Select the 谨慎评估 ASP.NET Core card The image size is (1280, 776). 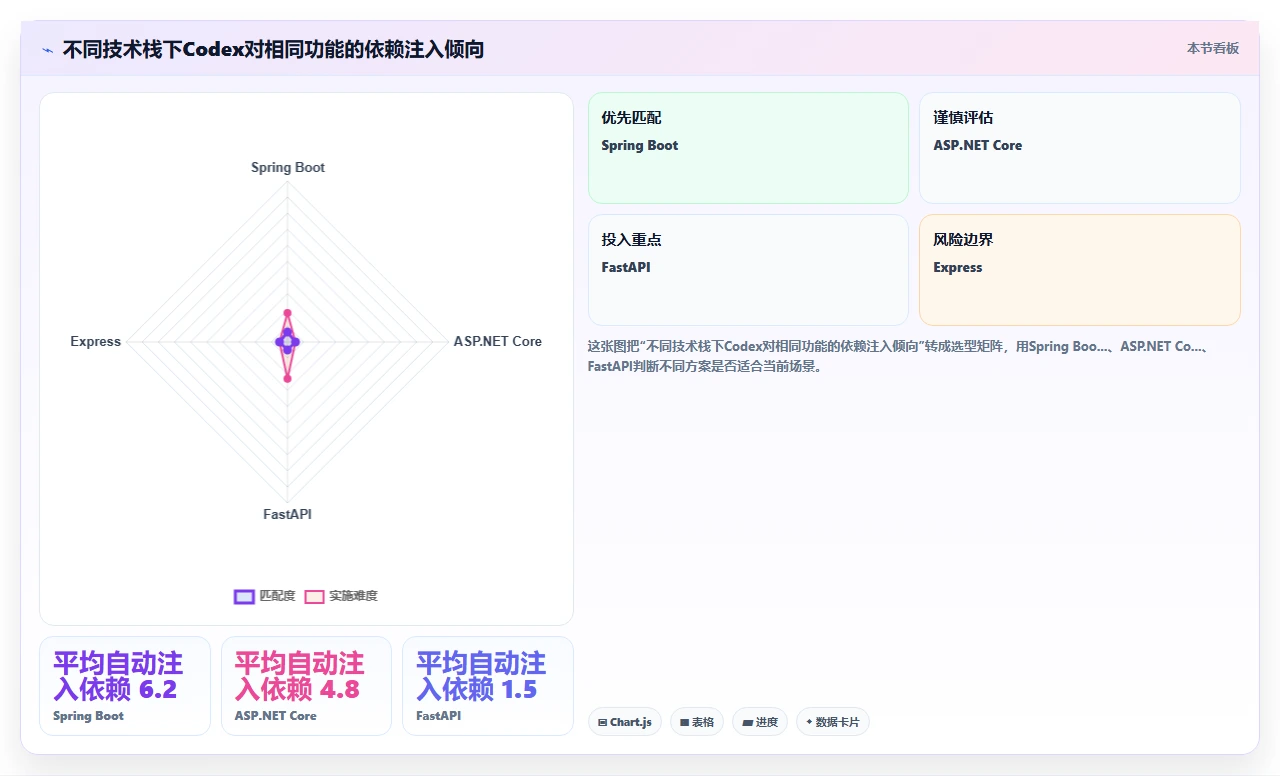(x=1080, y=148)
